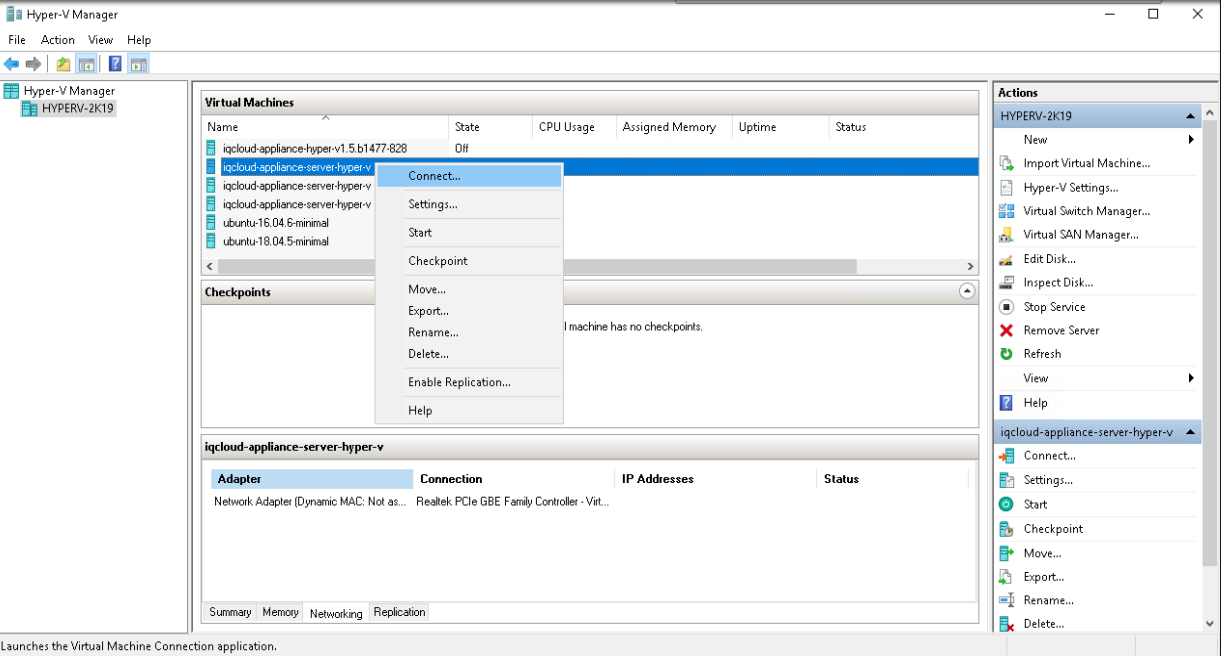Screen dimensions: 1221x656
Task: Click the blue Help question-mark toolbar icon
Action: tap(115, 64)
